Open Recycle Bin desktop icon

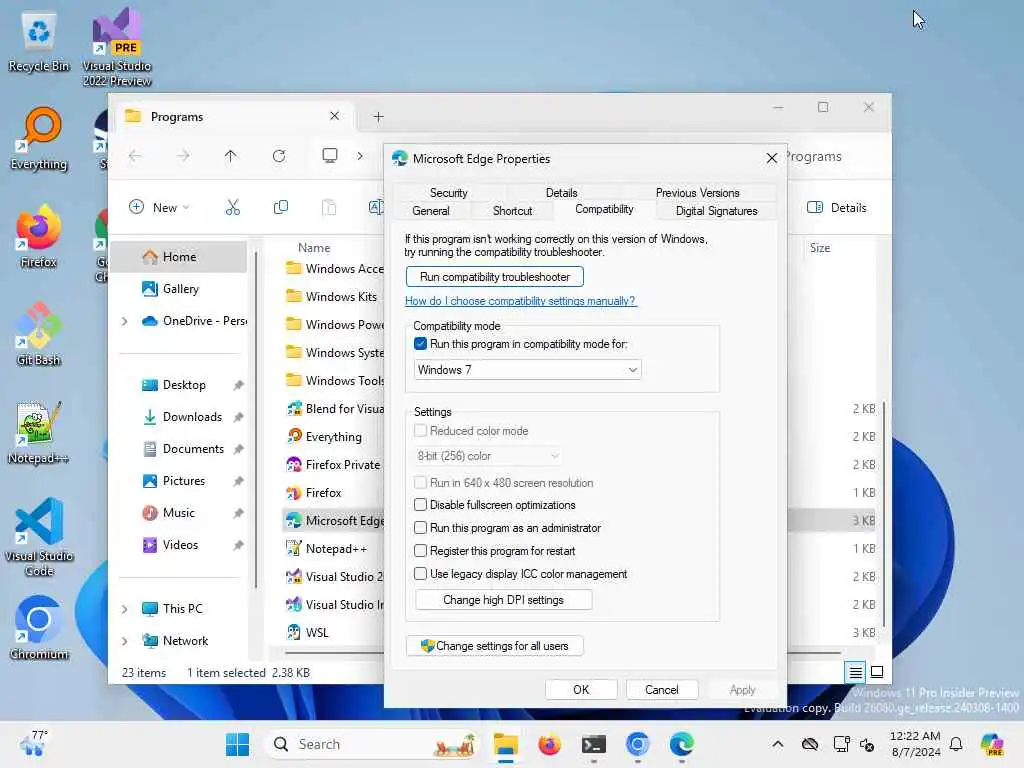pyautogui.click(x=39, y=42)
